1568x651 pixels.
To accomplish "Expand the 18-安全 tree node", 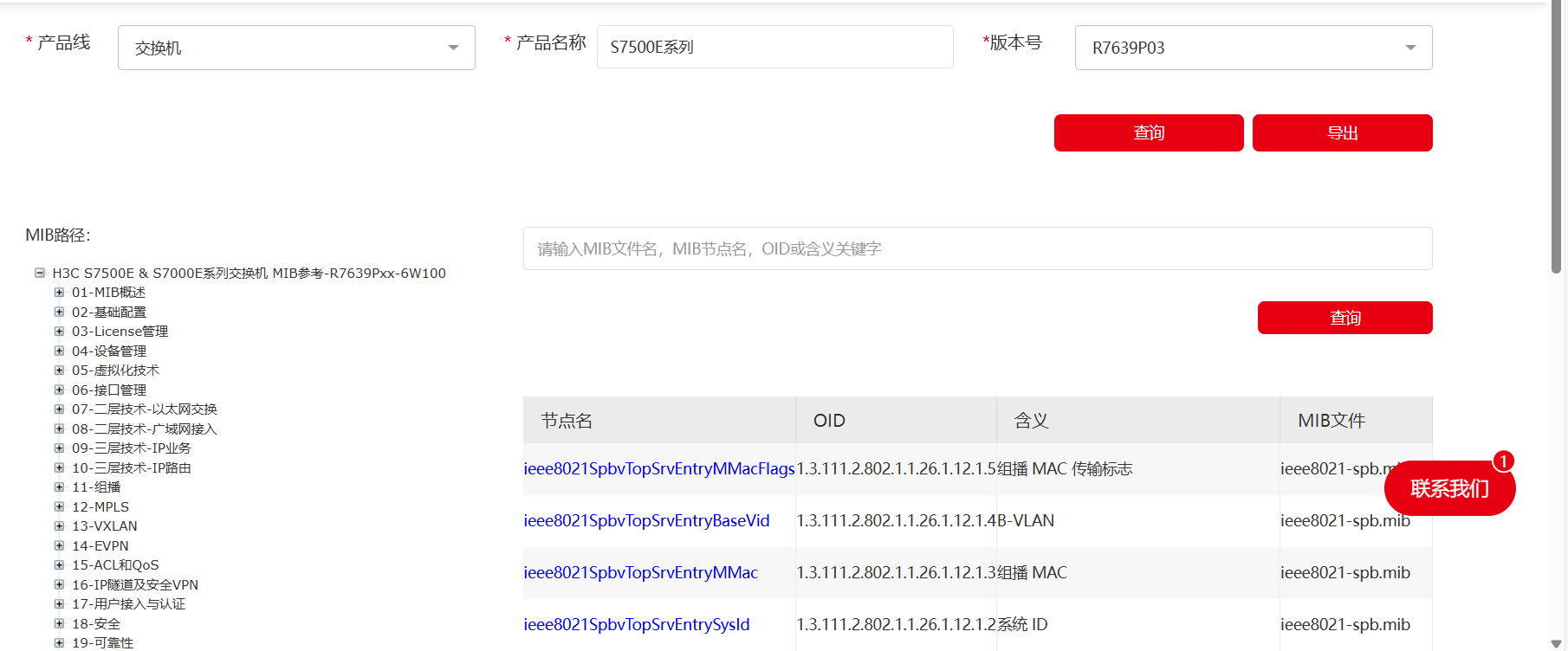I will [59, 623].
